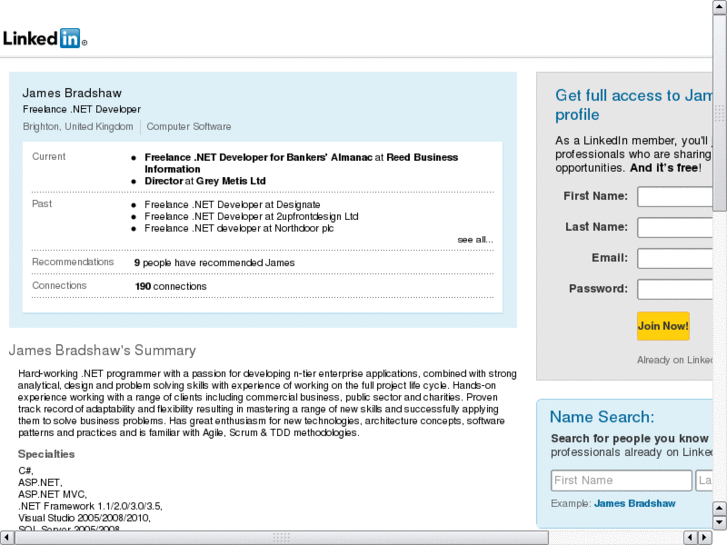Screen dimensions: 727x545
Task: Click 'Freelance .NET developer at Northdoor plc'
Action: pos(239,228)
